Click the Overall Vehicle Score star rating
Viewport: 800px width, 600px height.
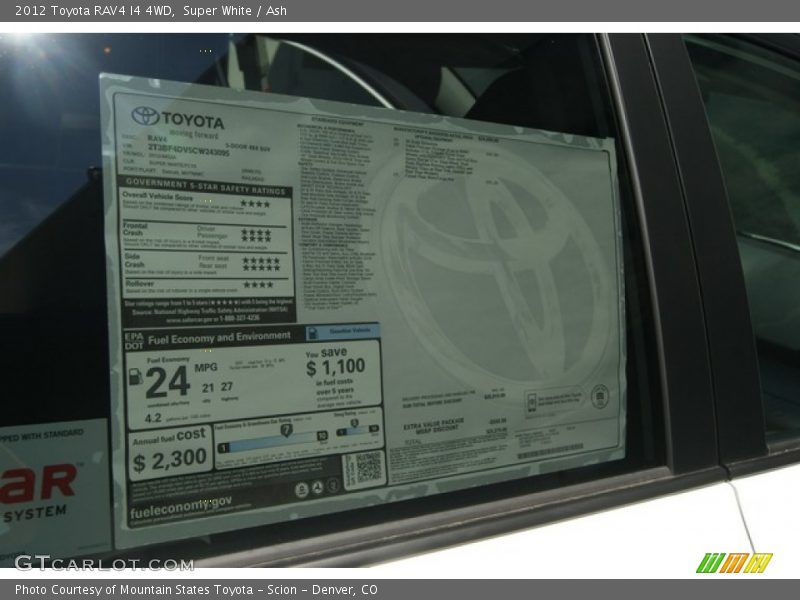(x=255, y=204)
